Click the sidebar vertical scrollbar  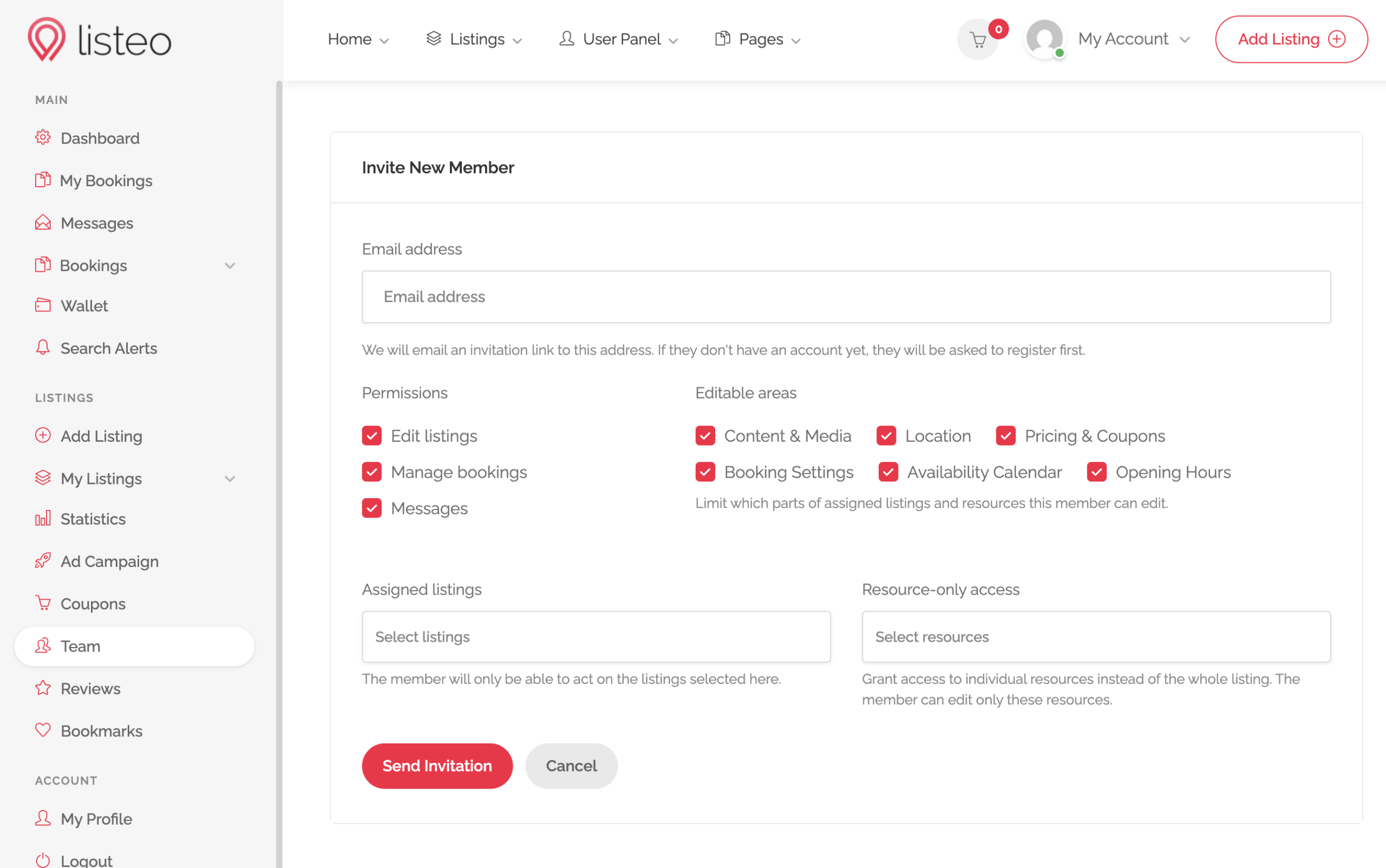279,474
